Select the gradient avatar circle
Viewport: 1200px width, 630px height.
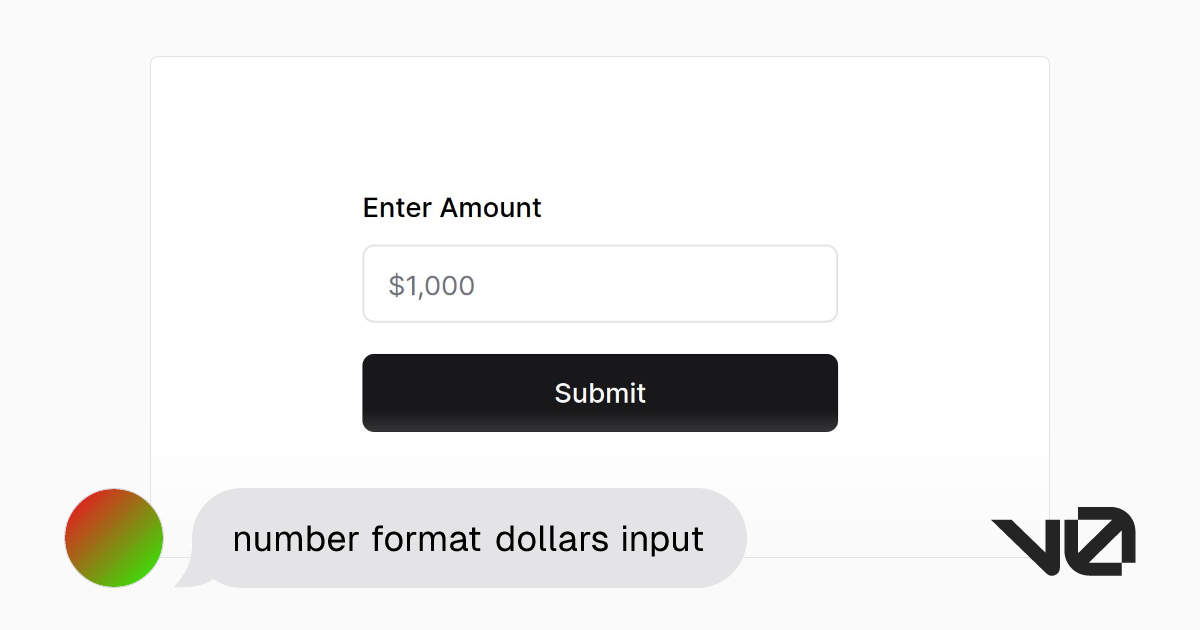[x=114, y=538]
